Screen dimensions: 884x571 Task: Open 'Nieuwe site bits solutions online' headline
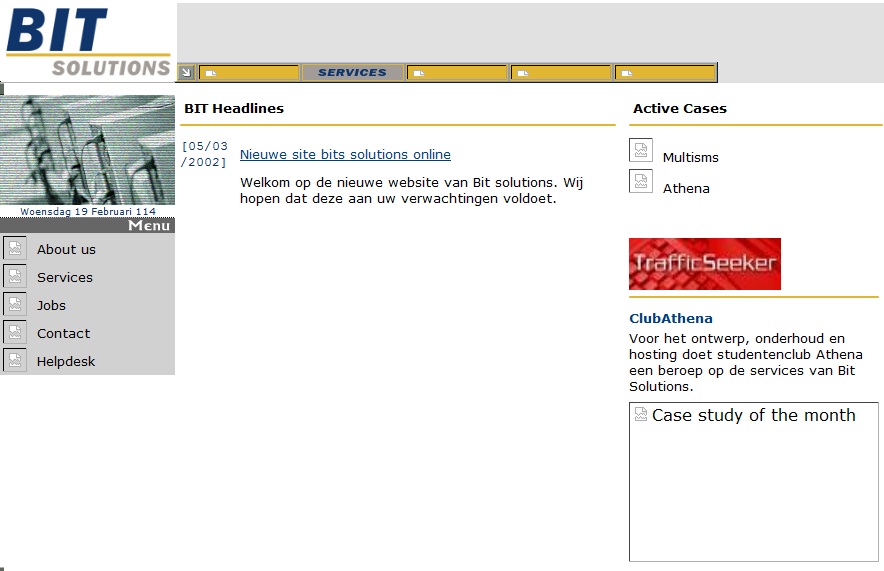pyautogui.click(x=345, y=154)
